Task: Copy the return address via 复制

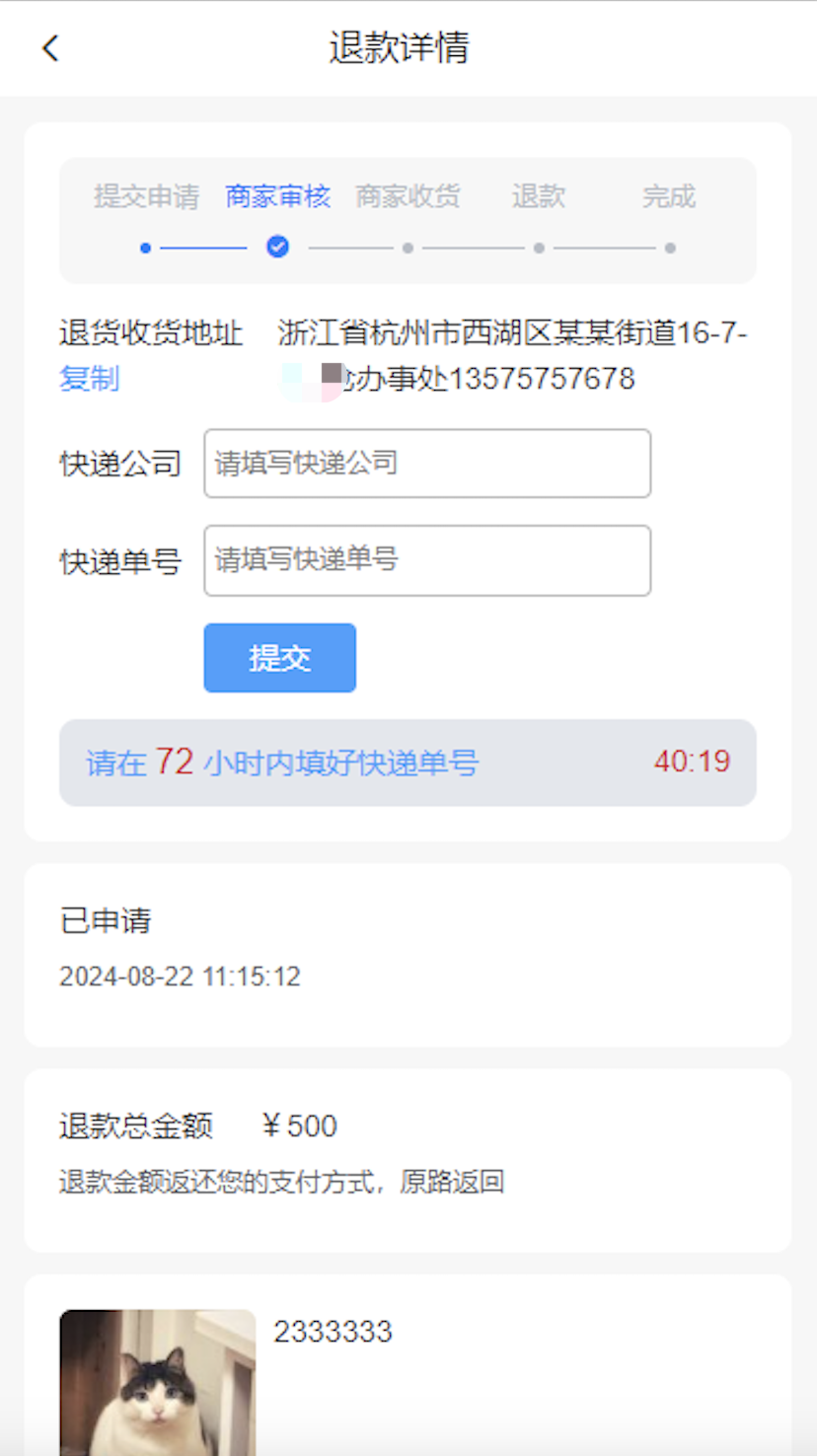Action: pyautogui.click(x=89, y=378)
